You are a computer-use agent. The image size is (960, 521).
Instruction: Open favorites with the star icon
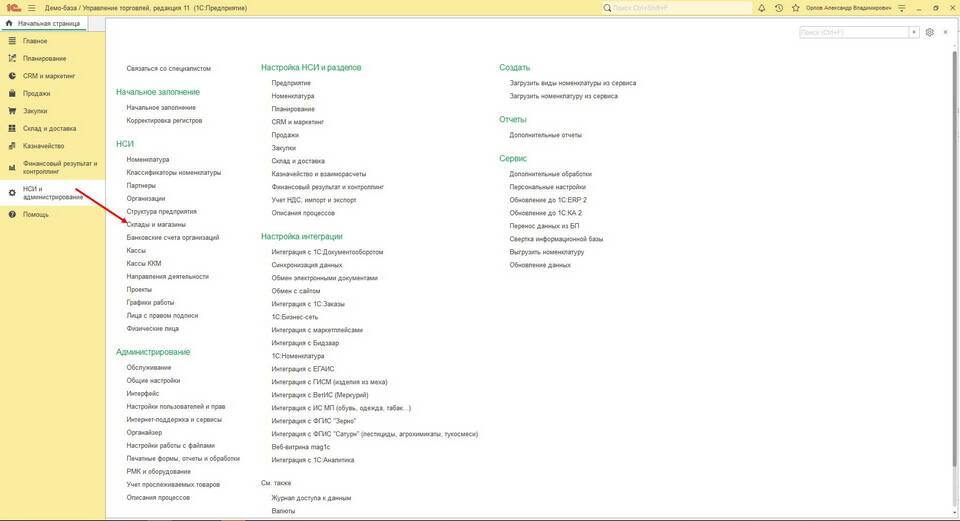[795, 8]
